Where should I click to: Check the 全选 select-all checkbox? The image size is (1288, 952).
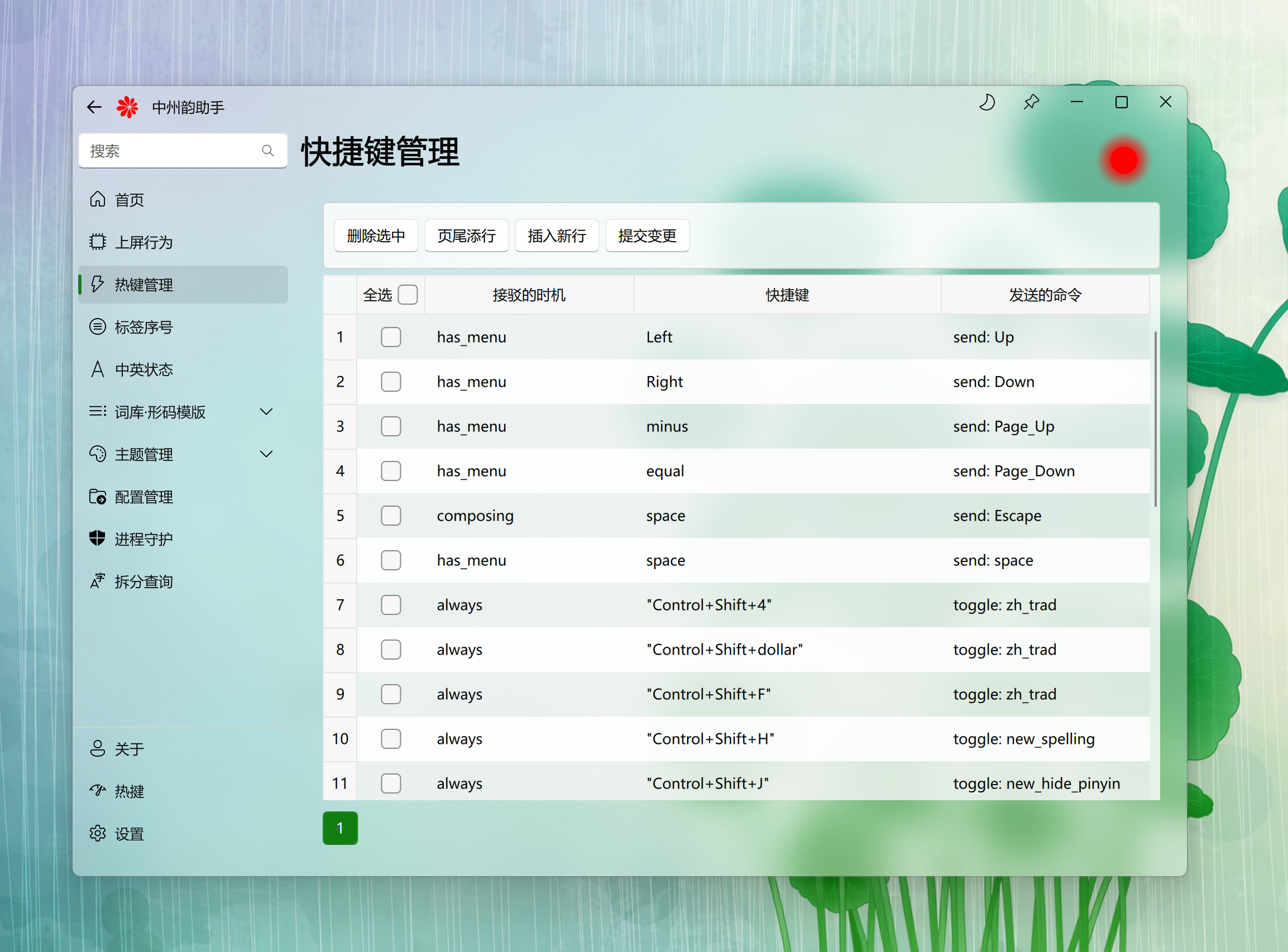408,295
